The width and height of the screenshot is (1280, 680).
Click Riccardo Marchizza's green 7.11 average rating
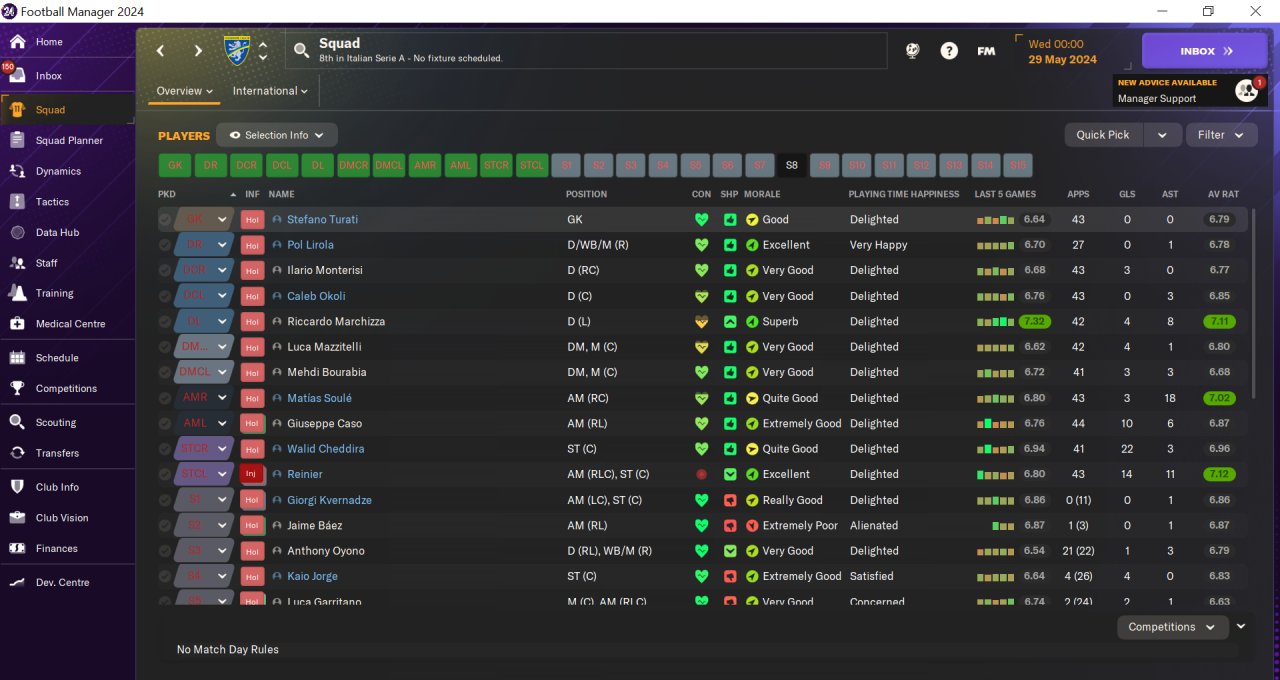point(1219,322)
